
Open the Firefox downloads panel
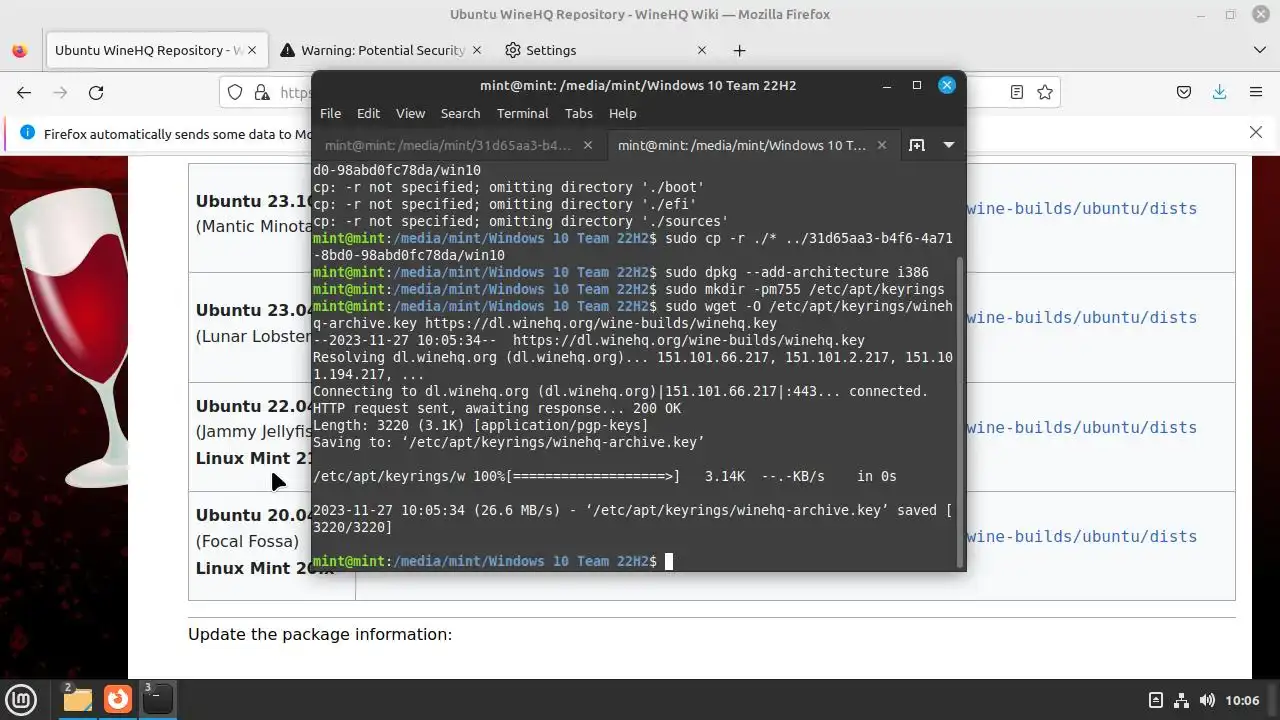[x=1220, y=92]
